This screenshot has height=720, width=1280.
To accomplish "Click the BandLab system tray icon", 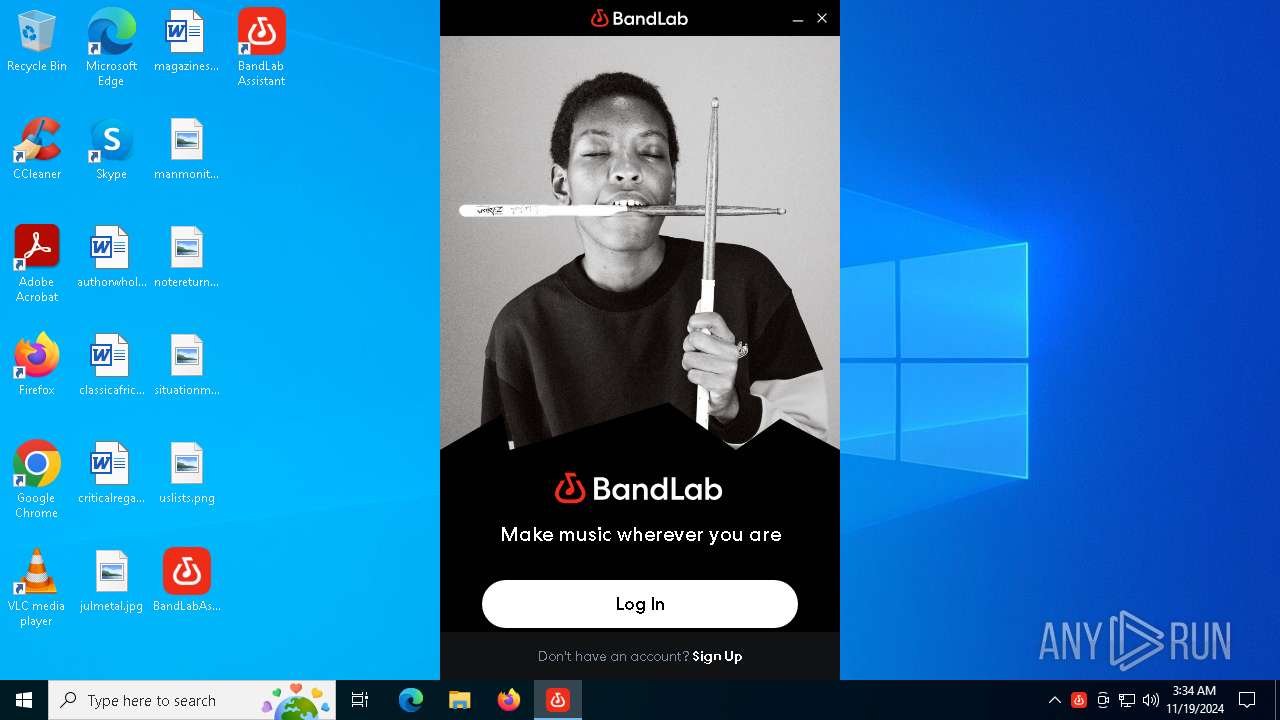I will coord(1079,700).
